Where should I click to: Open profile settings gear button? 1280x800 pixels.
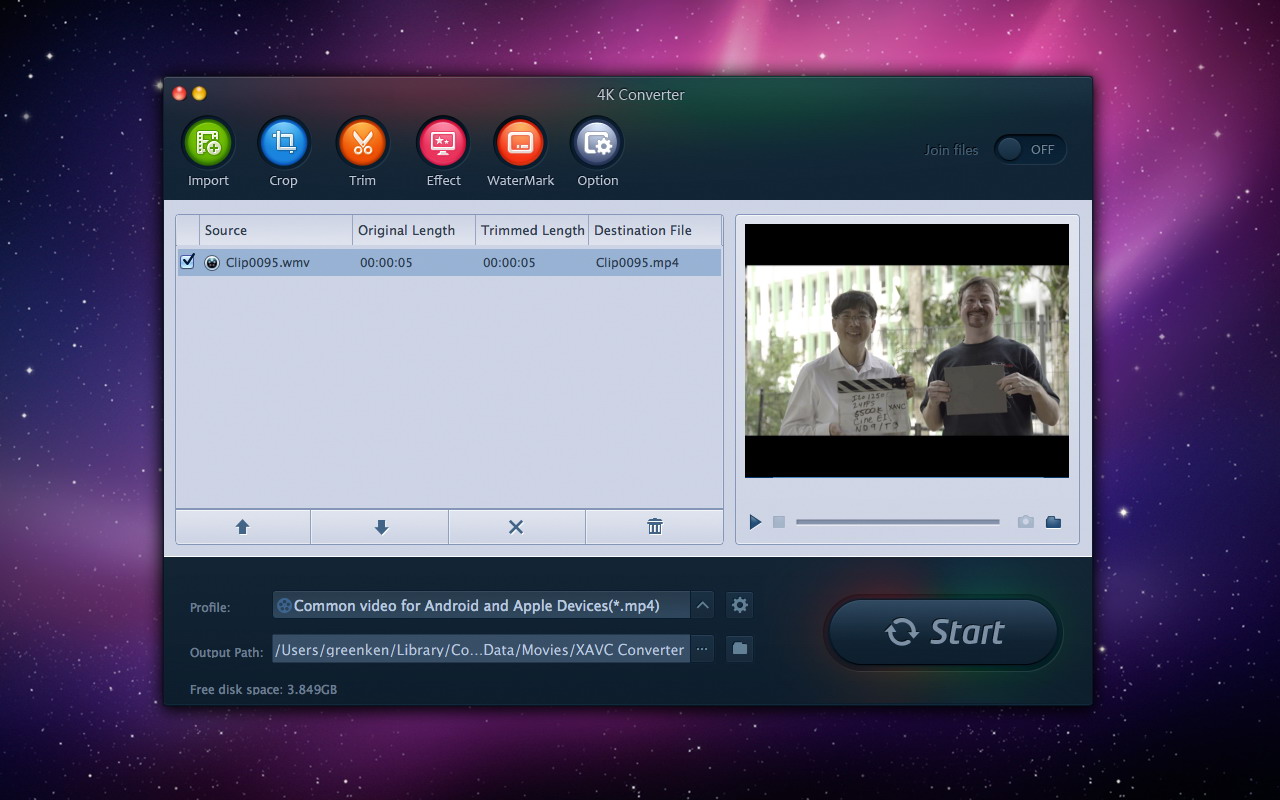pyautogui.click(x=739, y=605)
